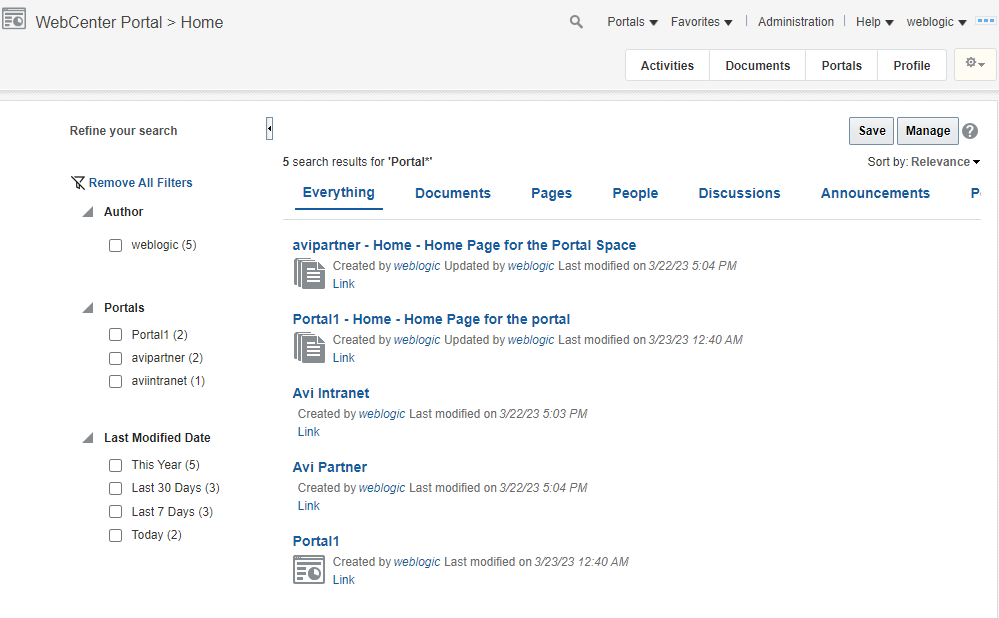Collapse the Last Modified Date section
This screenshot has height=618, width=999.
click(x=88, y=438)
